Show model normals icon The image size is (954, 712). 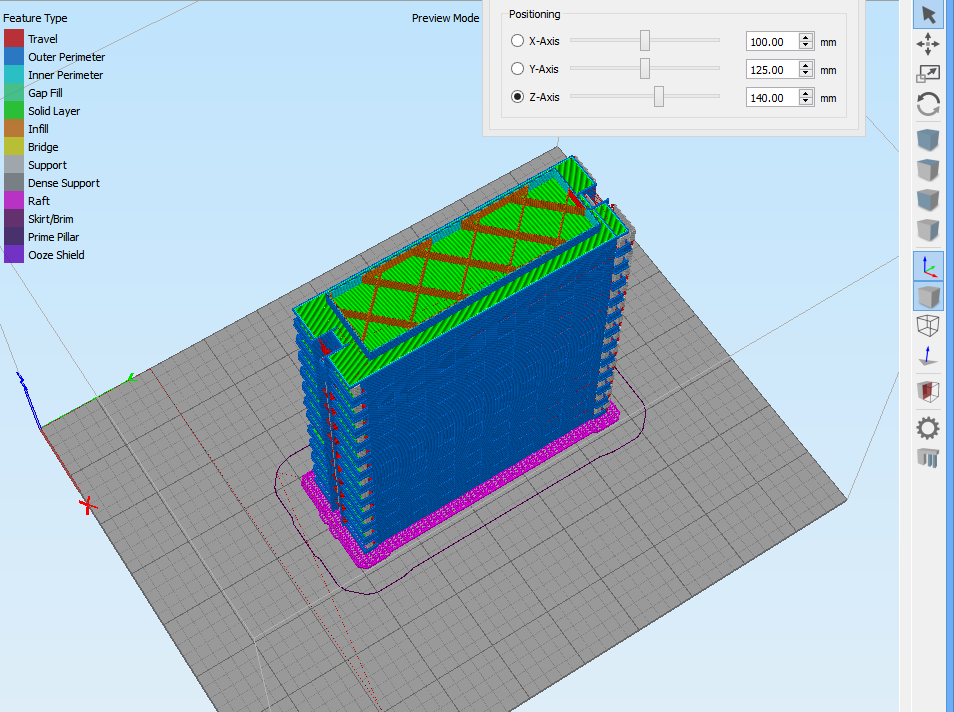click(x=928, y=356)
